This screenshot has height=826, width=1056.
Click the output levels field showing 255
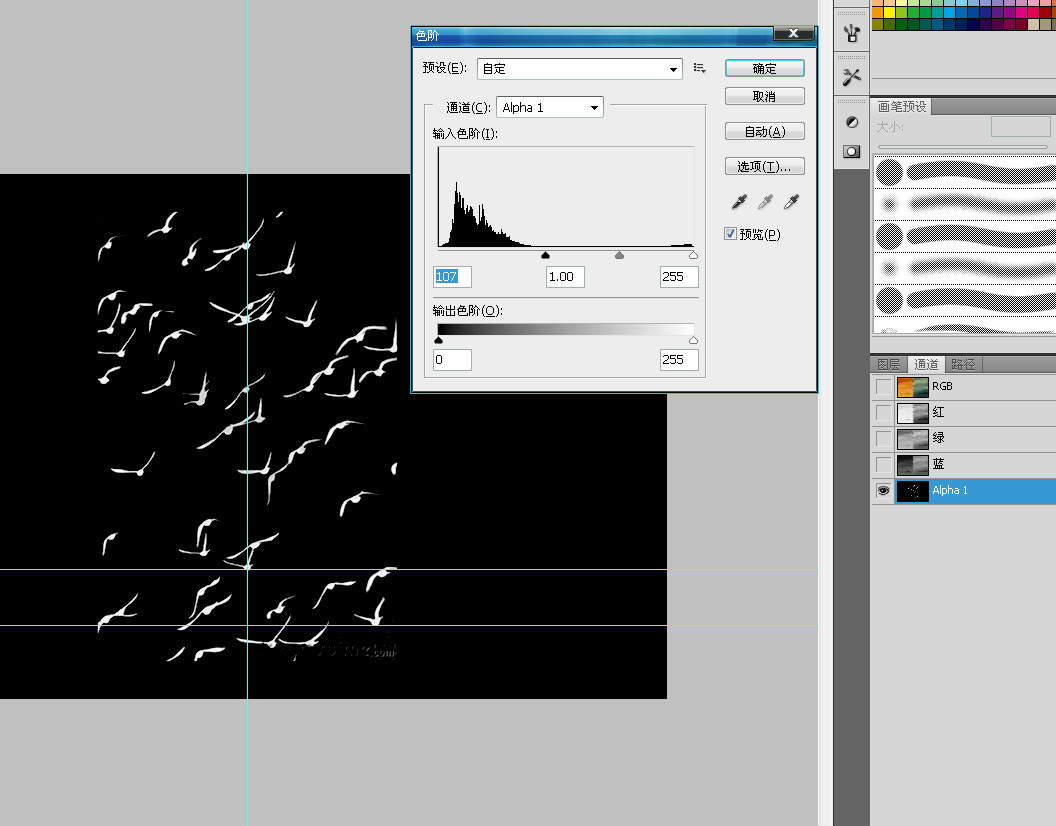679,360
